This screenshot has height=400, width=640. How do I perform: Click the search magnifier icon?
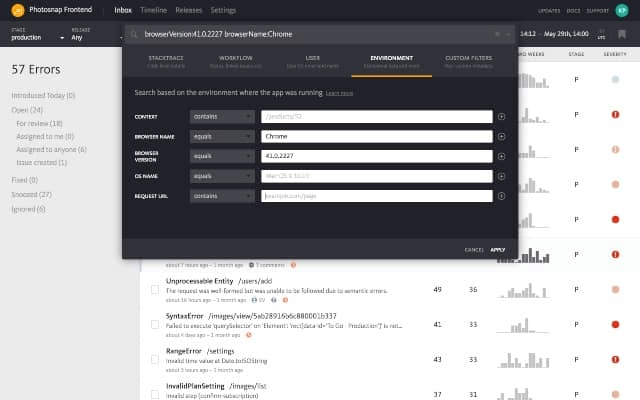pos(134,35)
